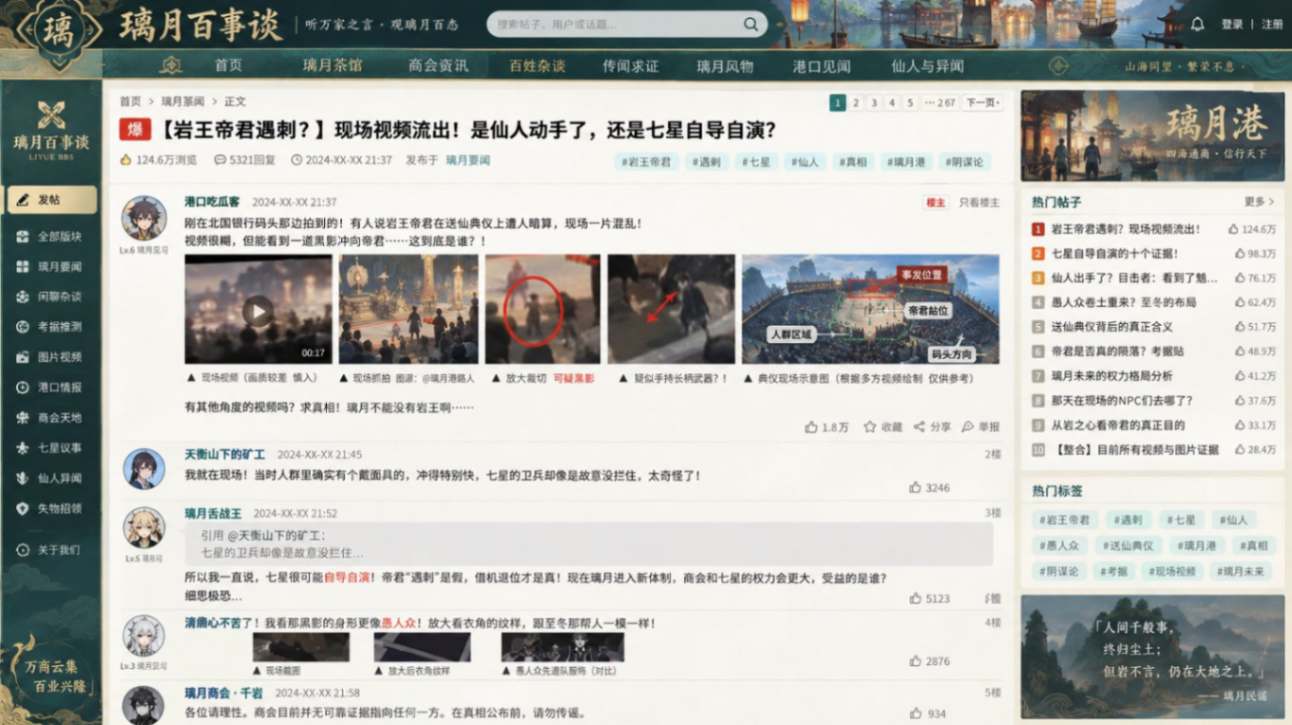Screen dimensions: 1292x725
Task: Report the post with 举报
Action: [980, 427]
